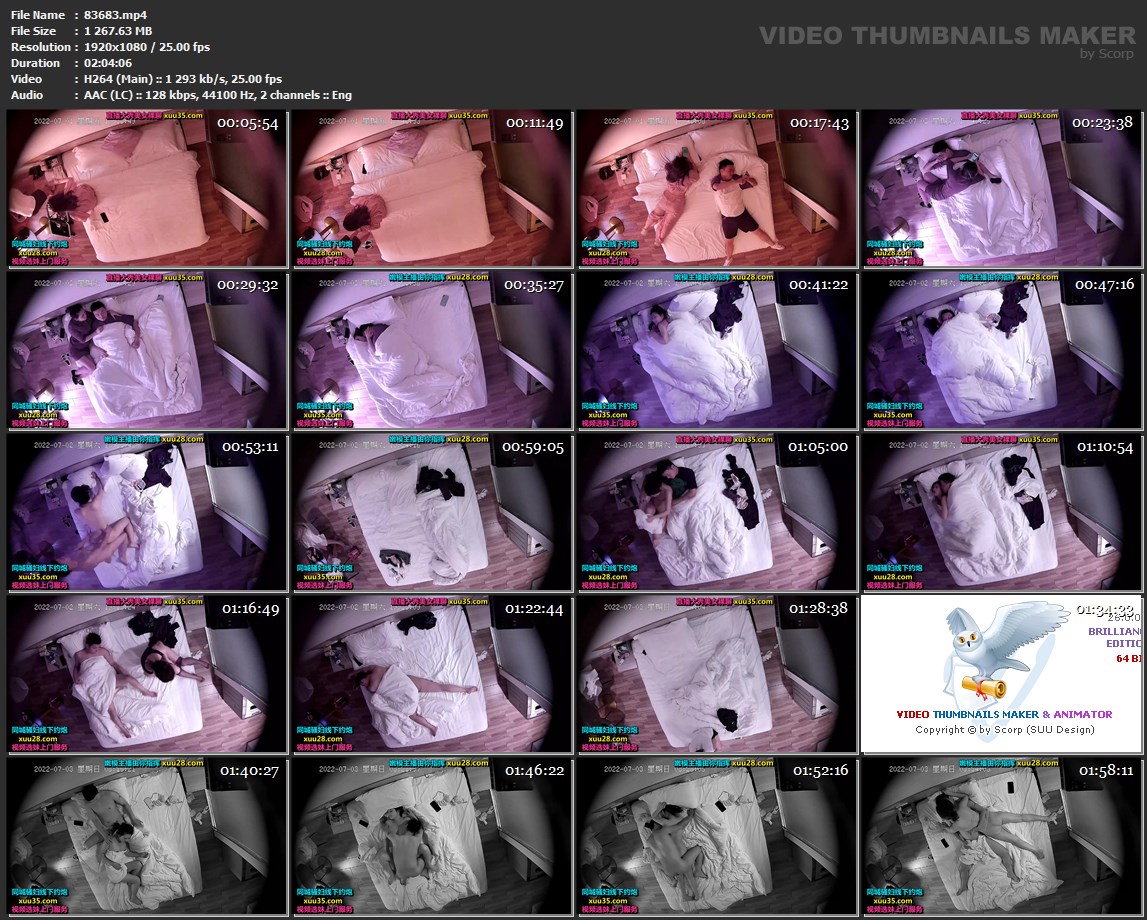Click the file name 83683.mp4

[x=116, y=15]
